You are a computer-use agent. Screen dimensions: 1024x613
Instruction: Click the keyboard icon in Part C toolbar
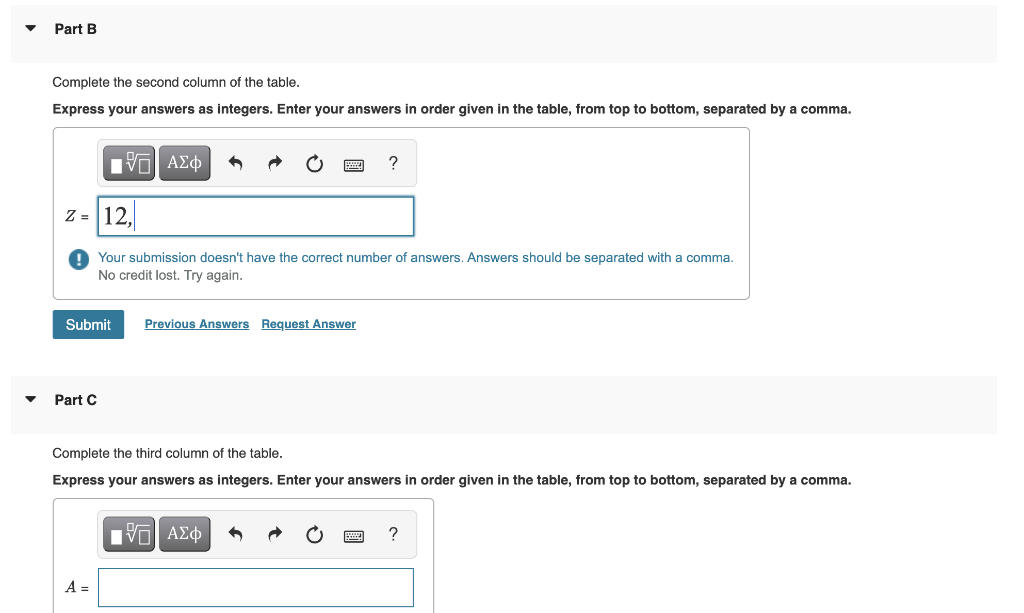[354, 534]
